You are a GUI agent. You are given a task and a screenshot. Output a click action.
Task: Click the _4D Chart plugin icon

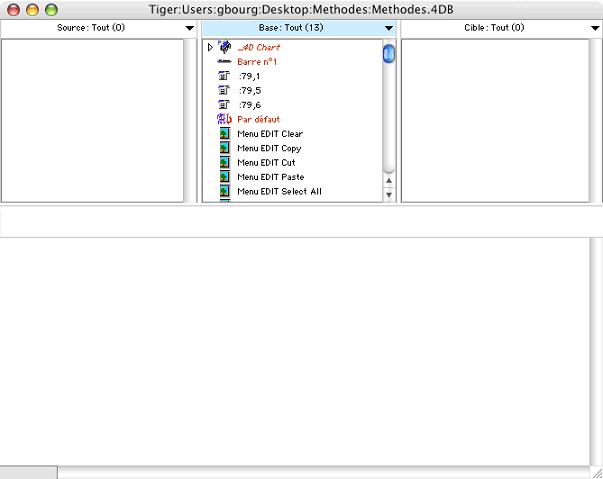(224, 47)
